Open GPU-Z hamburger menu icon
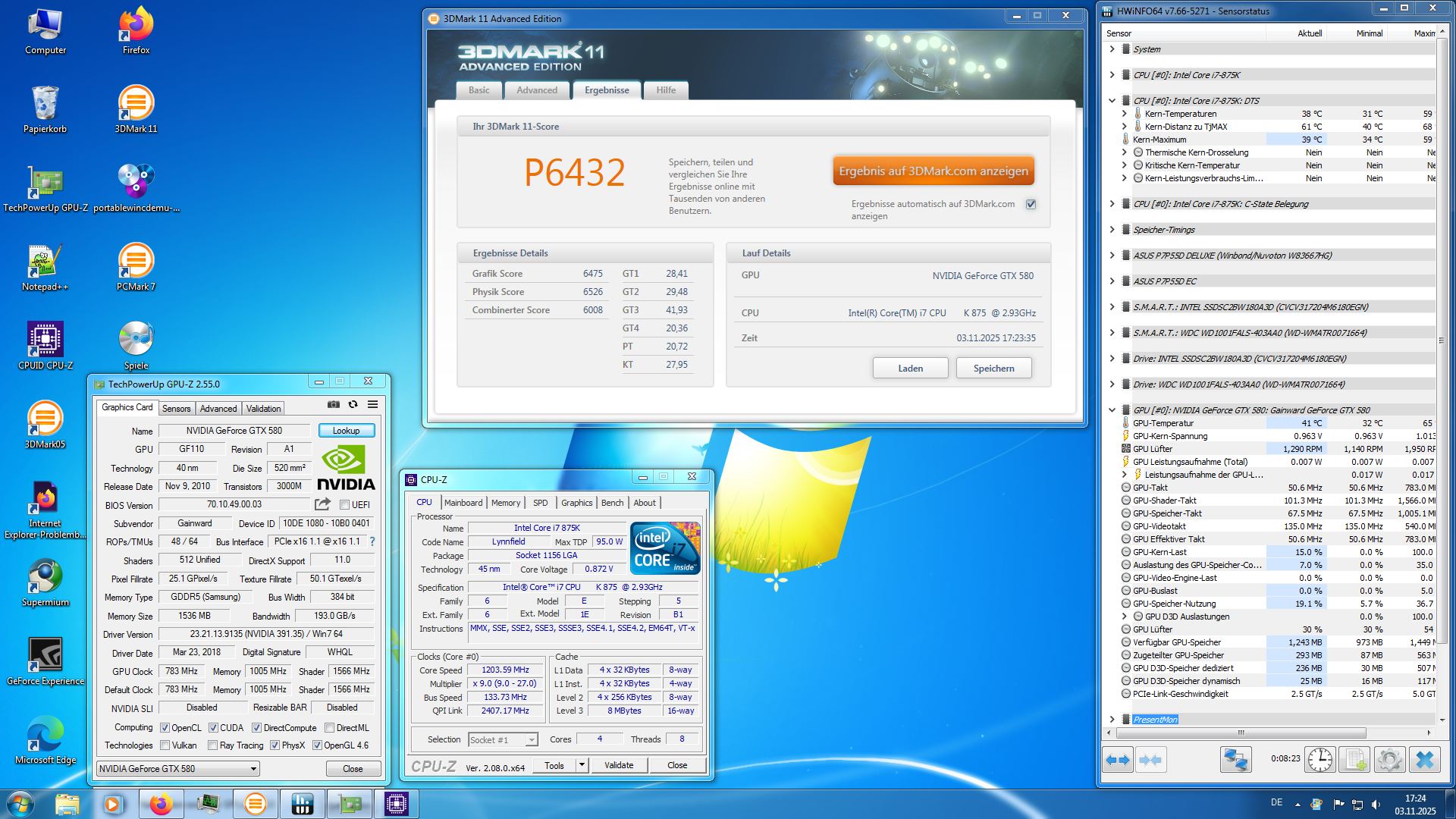The image size is (1456, 819). [x=373, y=405]
